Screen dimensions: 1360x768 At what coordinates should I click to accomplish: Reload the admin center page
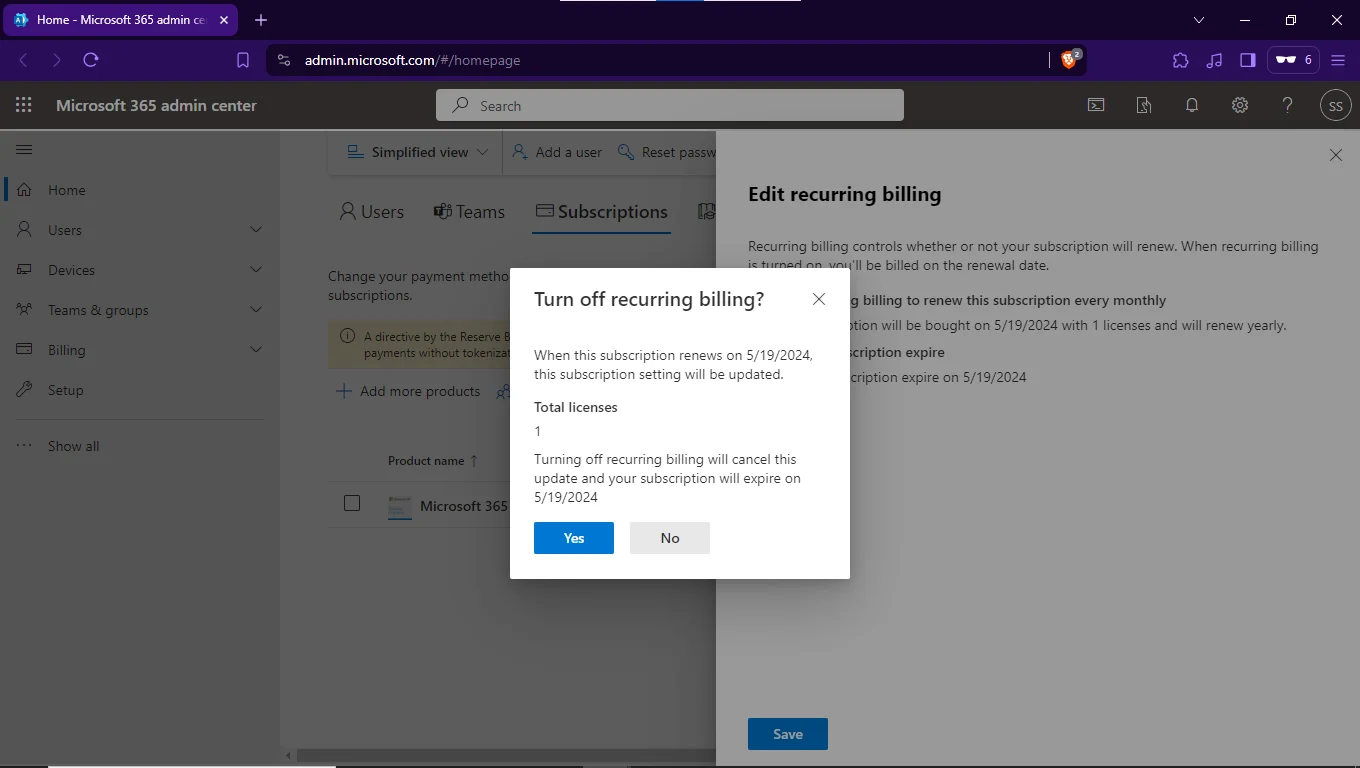(x=91, y=60)
